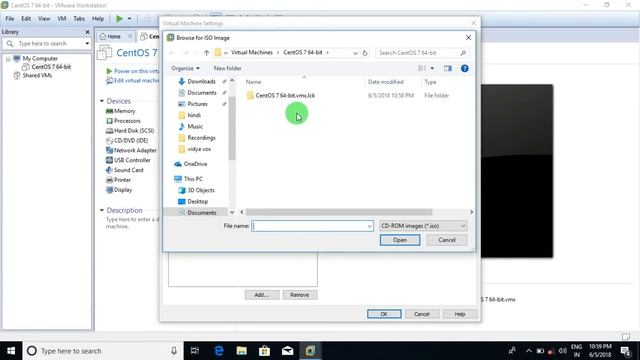Open the Edit menu
The width and height of the screenshot is (640, 360).
click(x=26, y=19)
